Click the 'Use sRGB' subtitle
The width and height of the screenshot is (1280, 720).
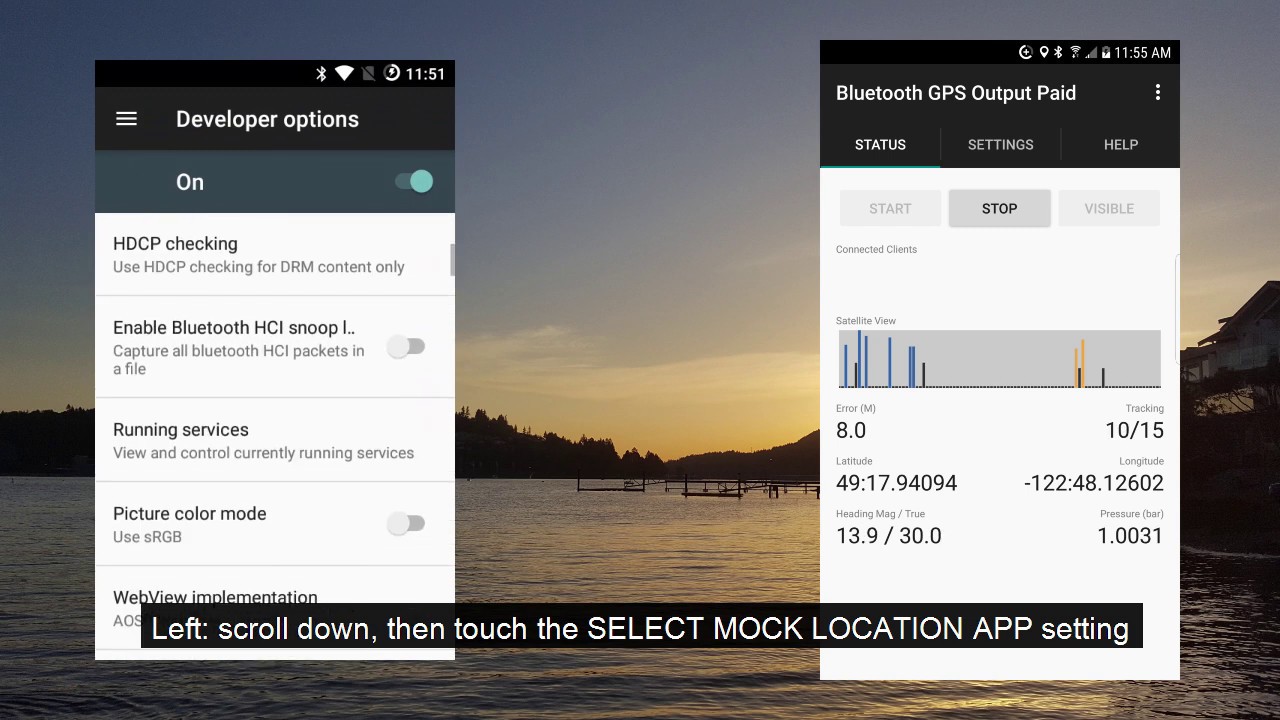tap(147, 537)
